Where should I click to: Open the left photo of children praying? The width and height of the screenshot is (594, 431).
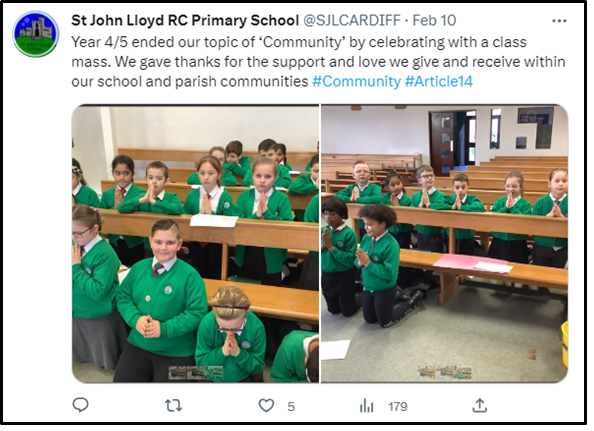(x=195, y=244)
